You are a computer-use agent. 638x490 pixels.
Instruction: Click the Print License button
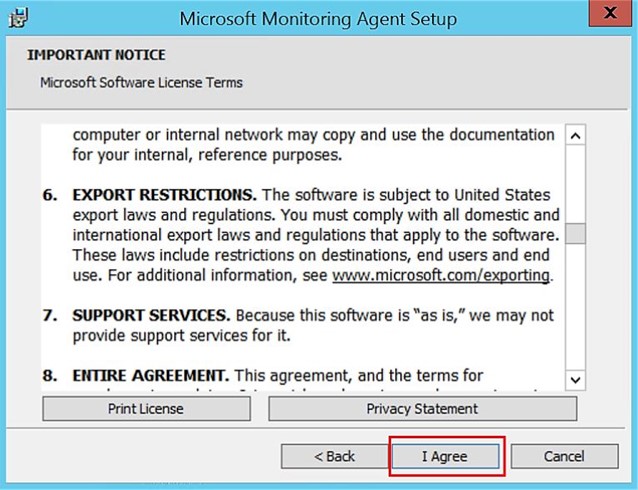pyautogui.click(x=146, y=409)
